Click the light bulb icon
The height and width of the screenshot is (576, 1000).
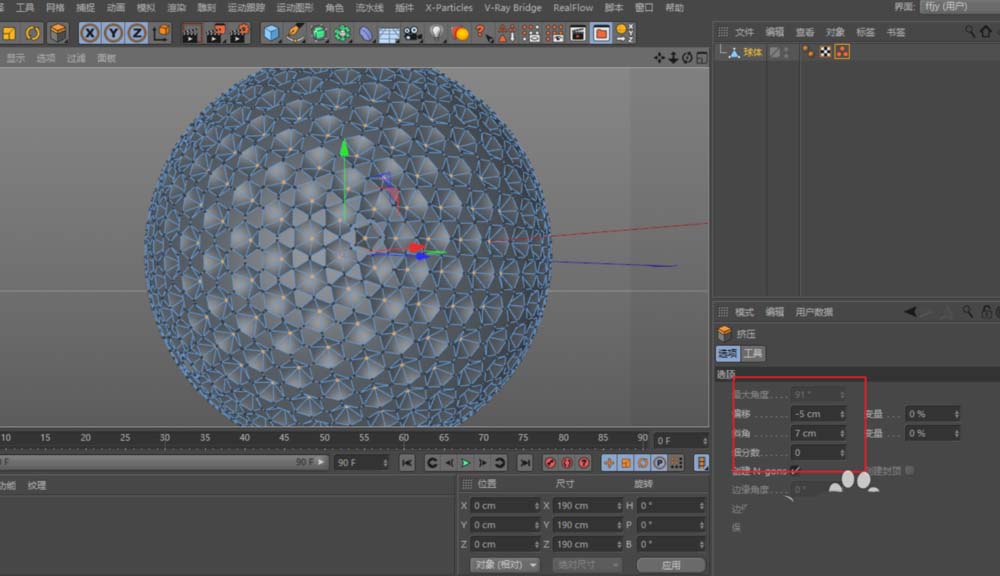pyautogui.click(x=436, y=33)
